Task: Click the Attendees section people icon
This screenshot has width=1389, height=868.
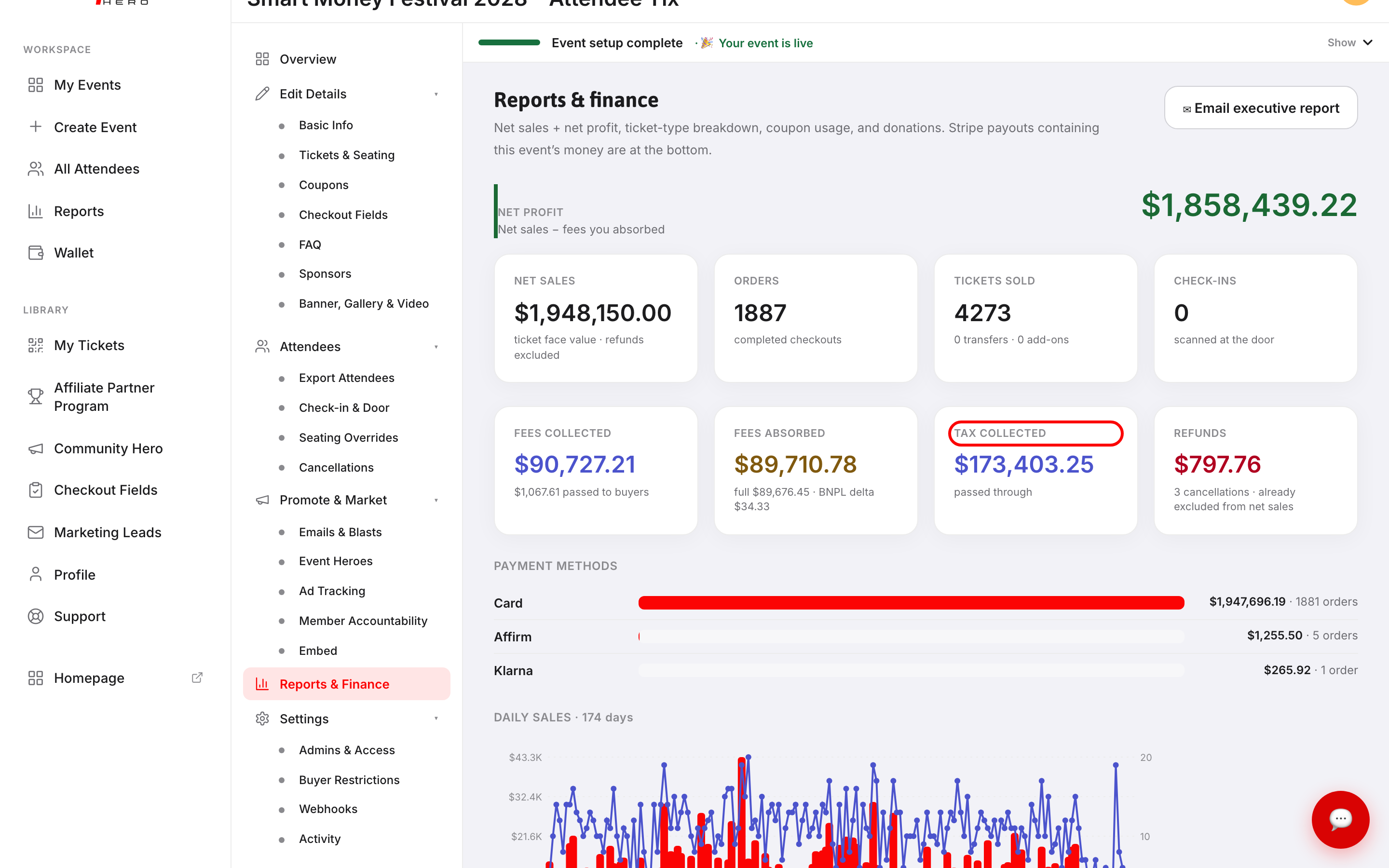Action: 262,347
